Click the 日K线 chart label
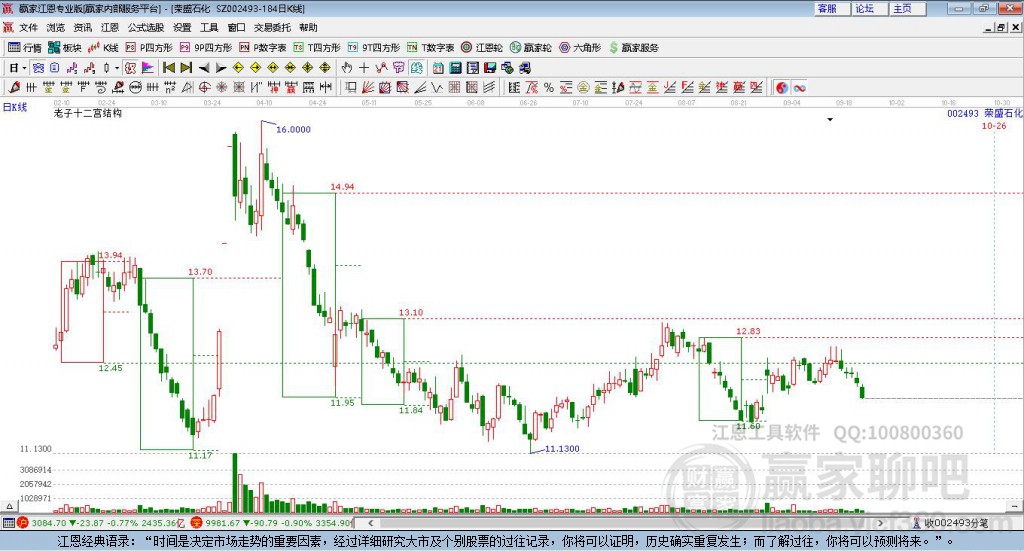The image size is (1024, 551). (x=15, y=107)
